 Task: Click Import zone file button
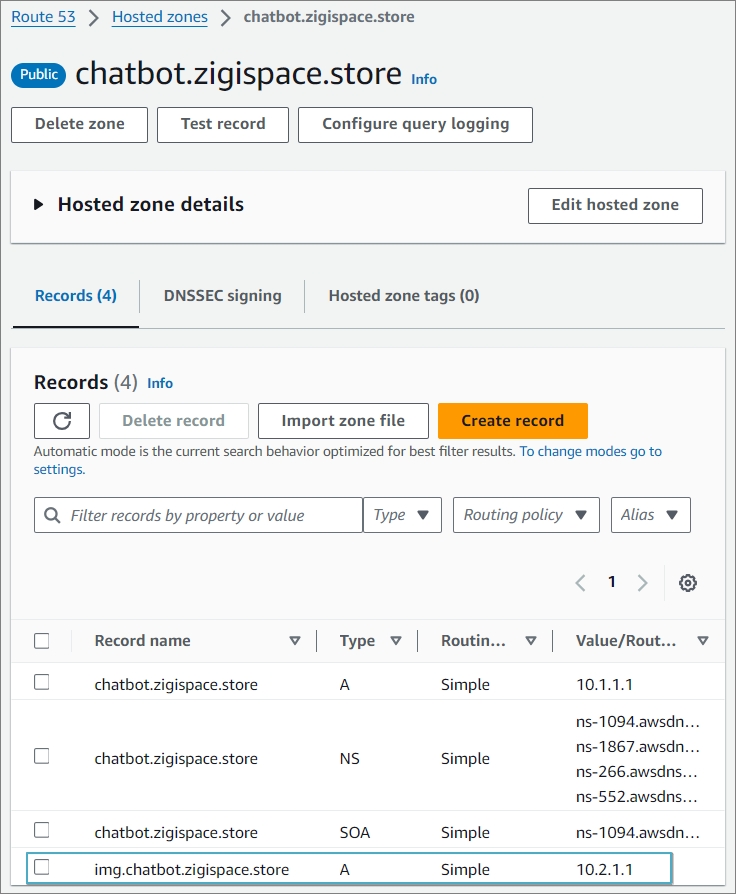point(343,421)
